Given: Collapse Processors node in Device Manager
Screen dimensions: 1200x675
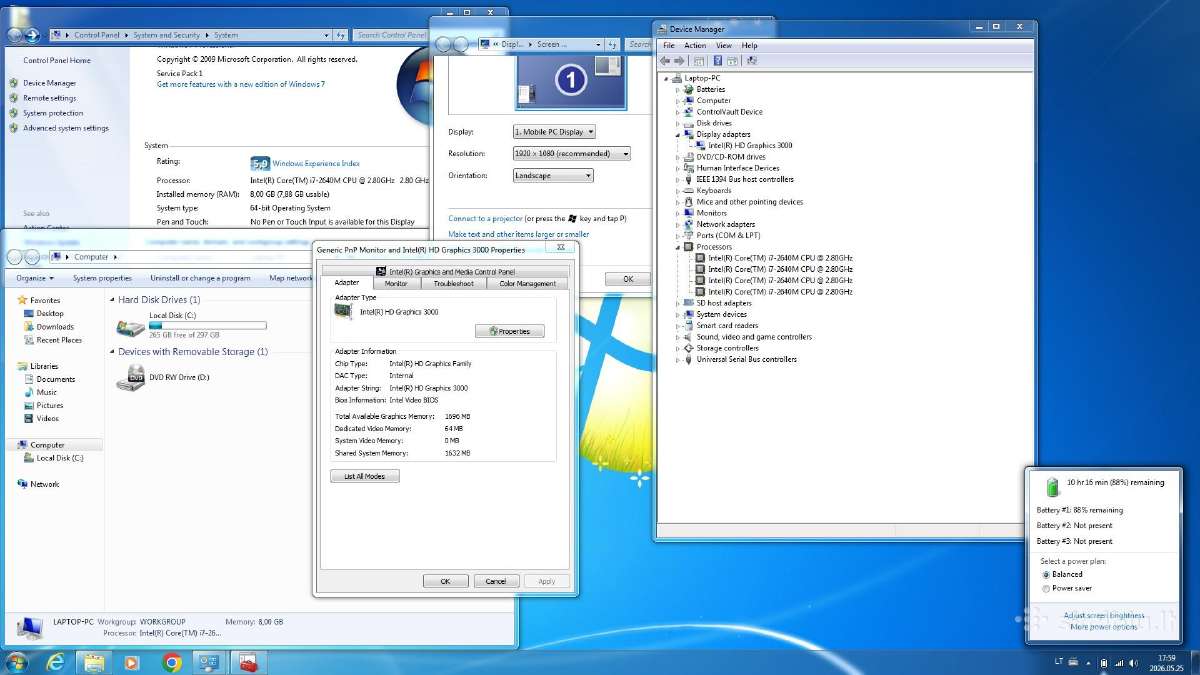Looking at the screenshot, I should [x=678, y=247].
